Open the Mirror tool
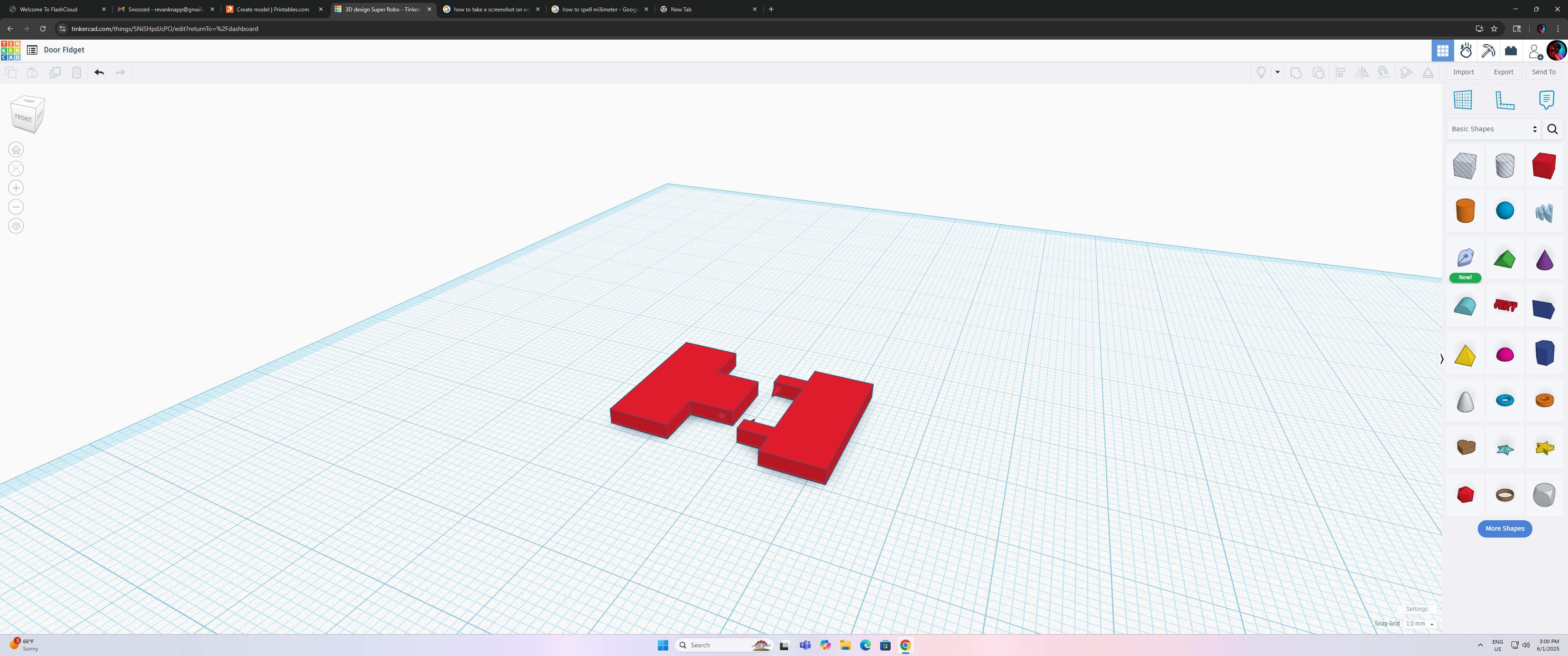Viewport: 1568px width, 656px height. (x=1362, y=72)
